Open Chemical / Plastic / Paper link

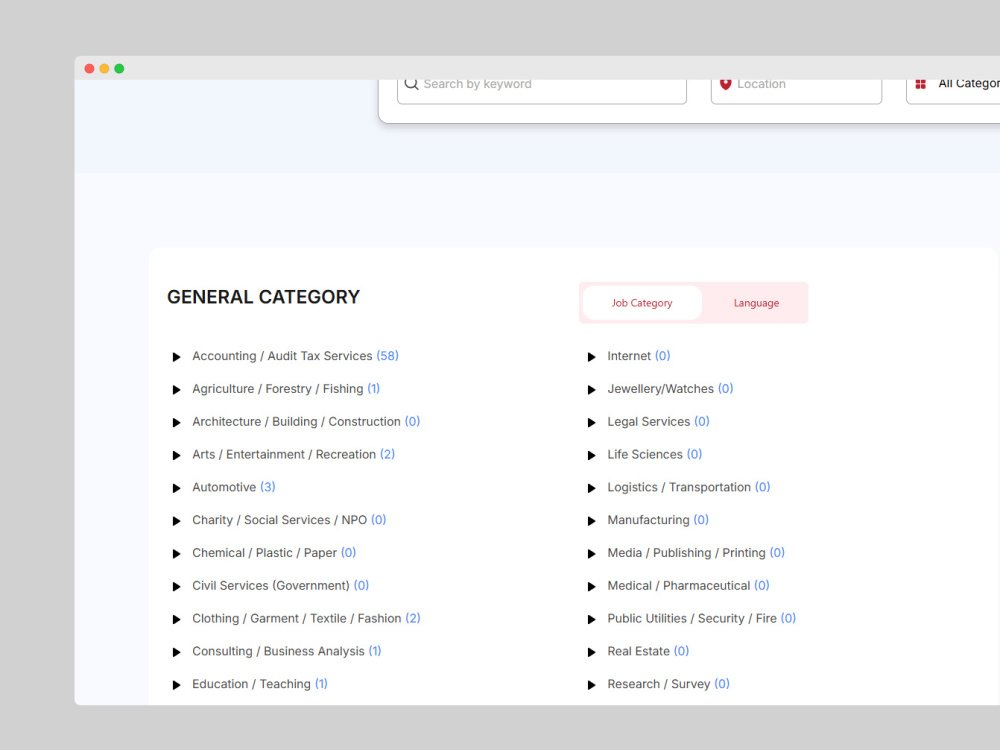[x=274, y=553]
